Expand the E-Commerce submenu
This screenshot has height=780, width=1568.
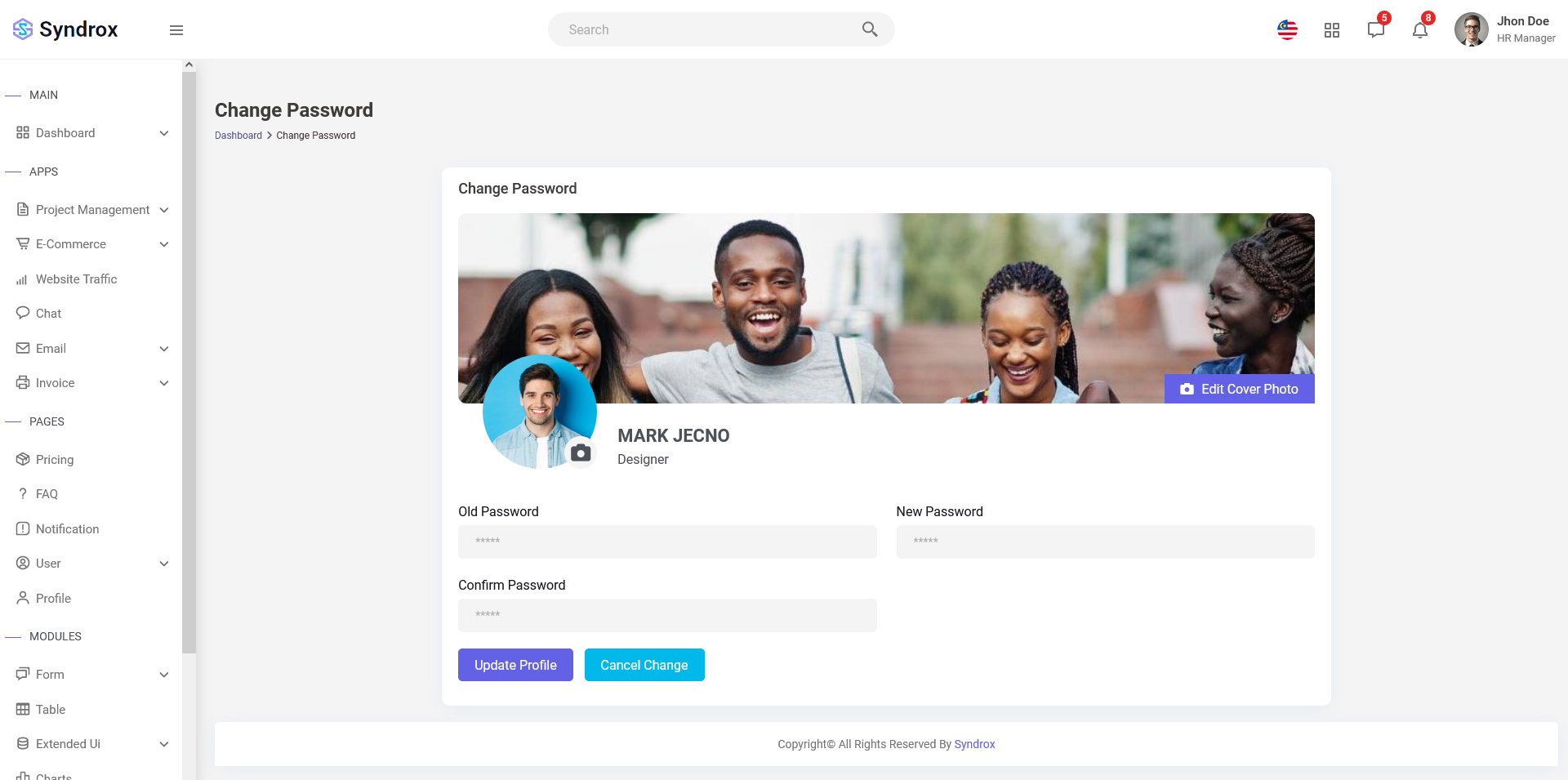coord(91,244)
